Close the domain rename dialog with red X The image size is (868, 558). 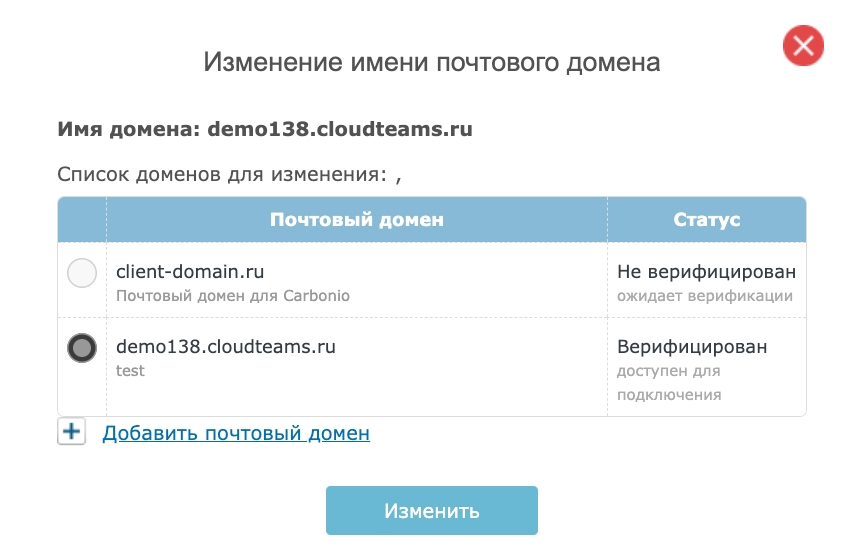(803, 47)
